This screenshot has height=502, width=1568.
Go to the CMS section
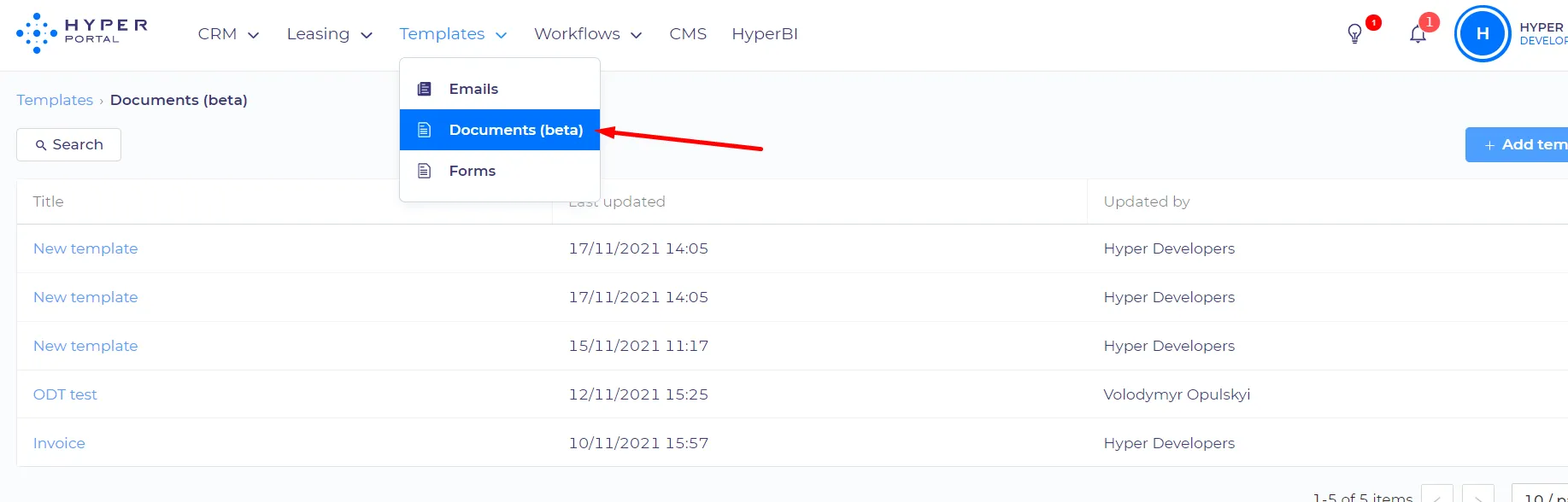click(688, 34)
